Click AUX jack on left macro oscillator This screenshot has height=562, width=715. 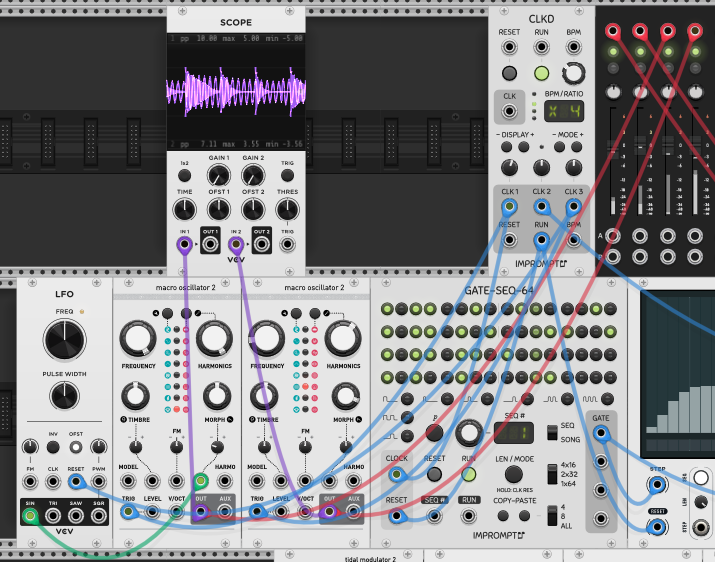click(225, 512)
